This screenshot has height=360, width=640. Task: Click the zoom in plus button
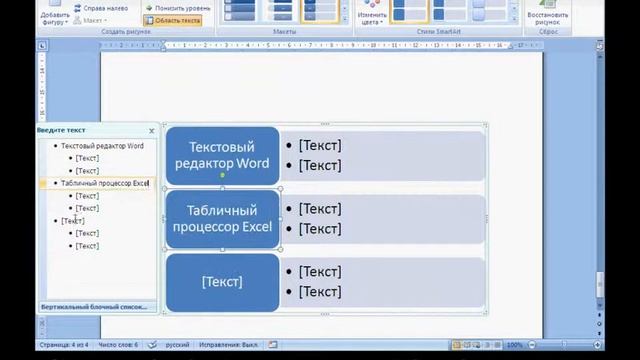tap(597, 345)
